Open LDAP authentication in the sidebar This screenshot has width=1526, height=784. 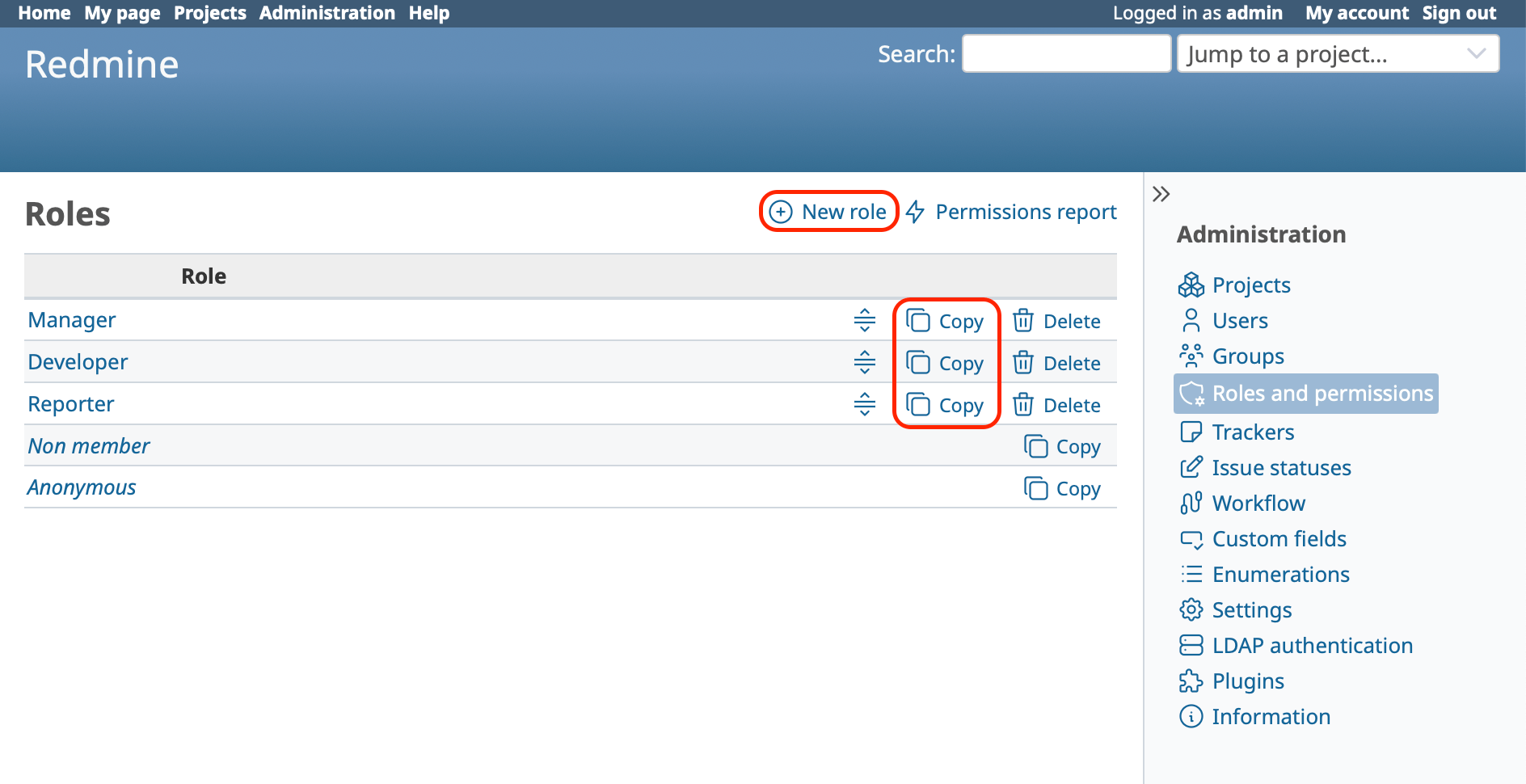[x=1312, y=646]
